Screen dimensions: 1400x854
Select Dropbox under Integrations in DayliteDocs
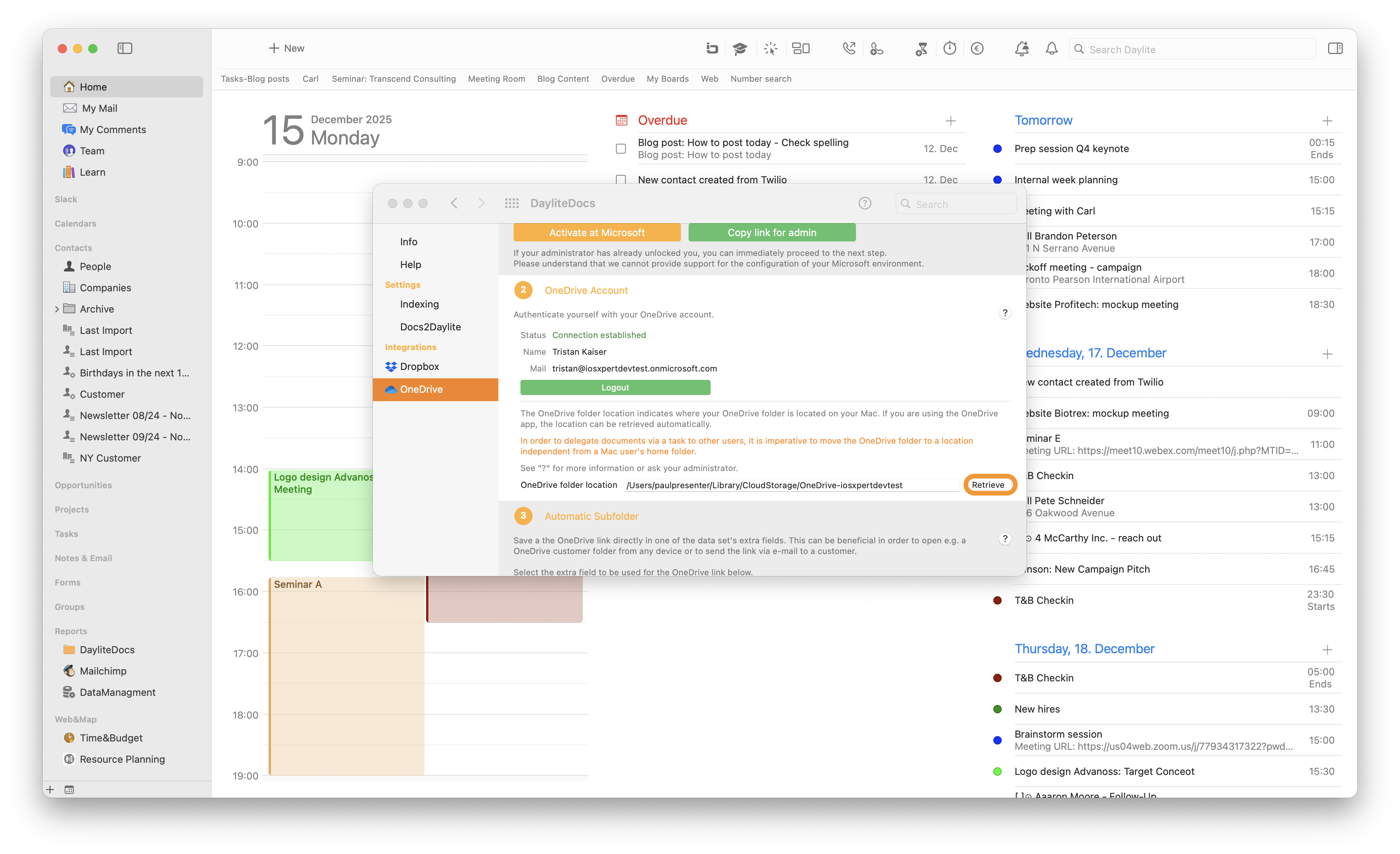click(435, 367)
